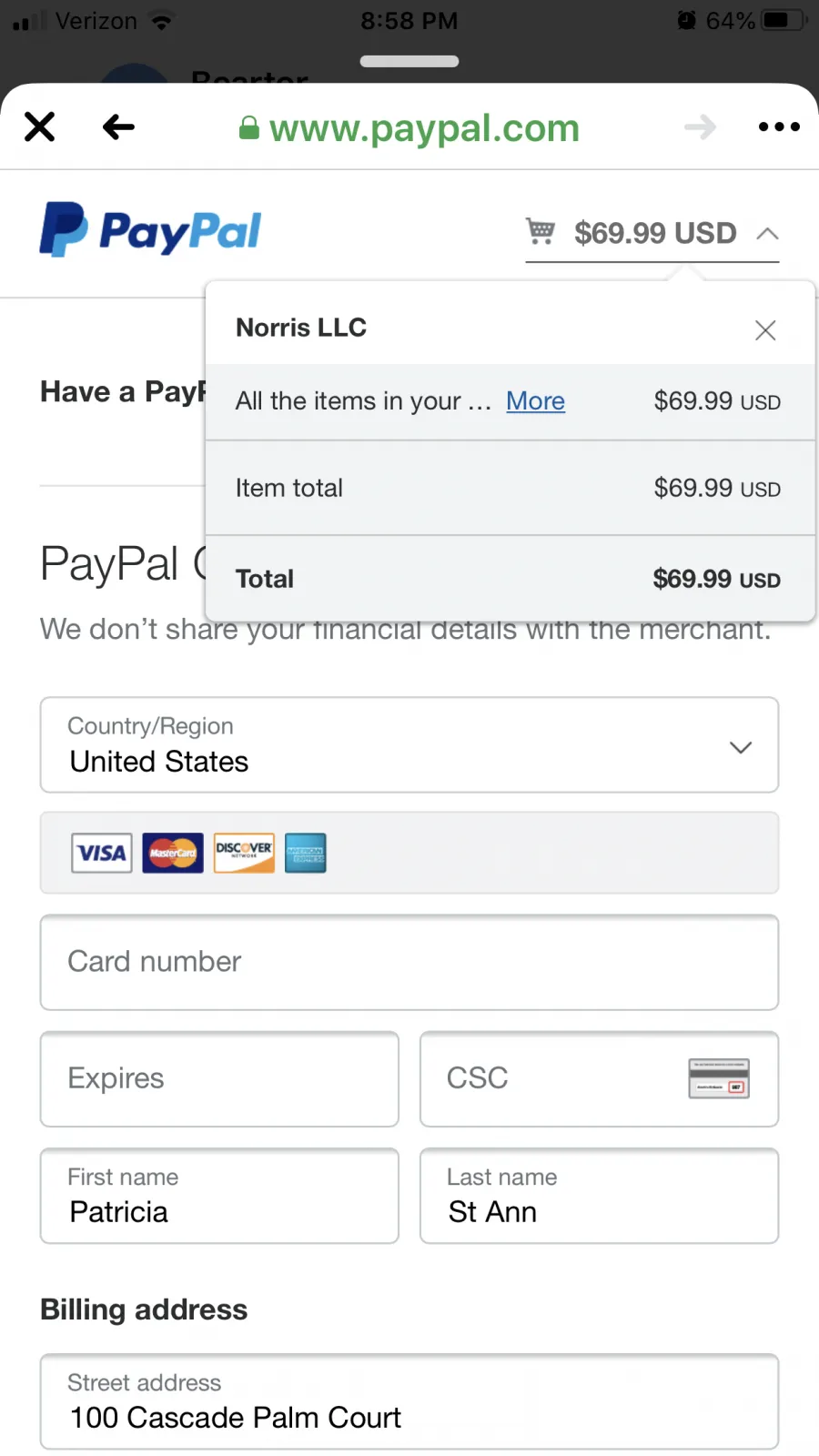The width and height of the screenshot is (819, 1456).
Task: Focus the Expires field
Action: [x=219, y=1078]
